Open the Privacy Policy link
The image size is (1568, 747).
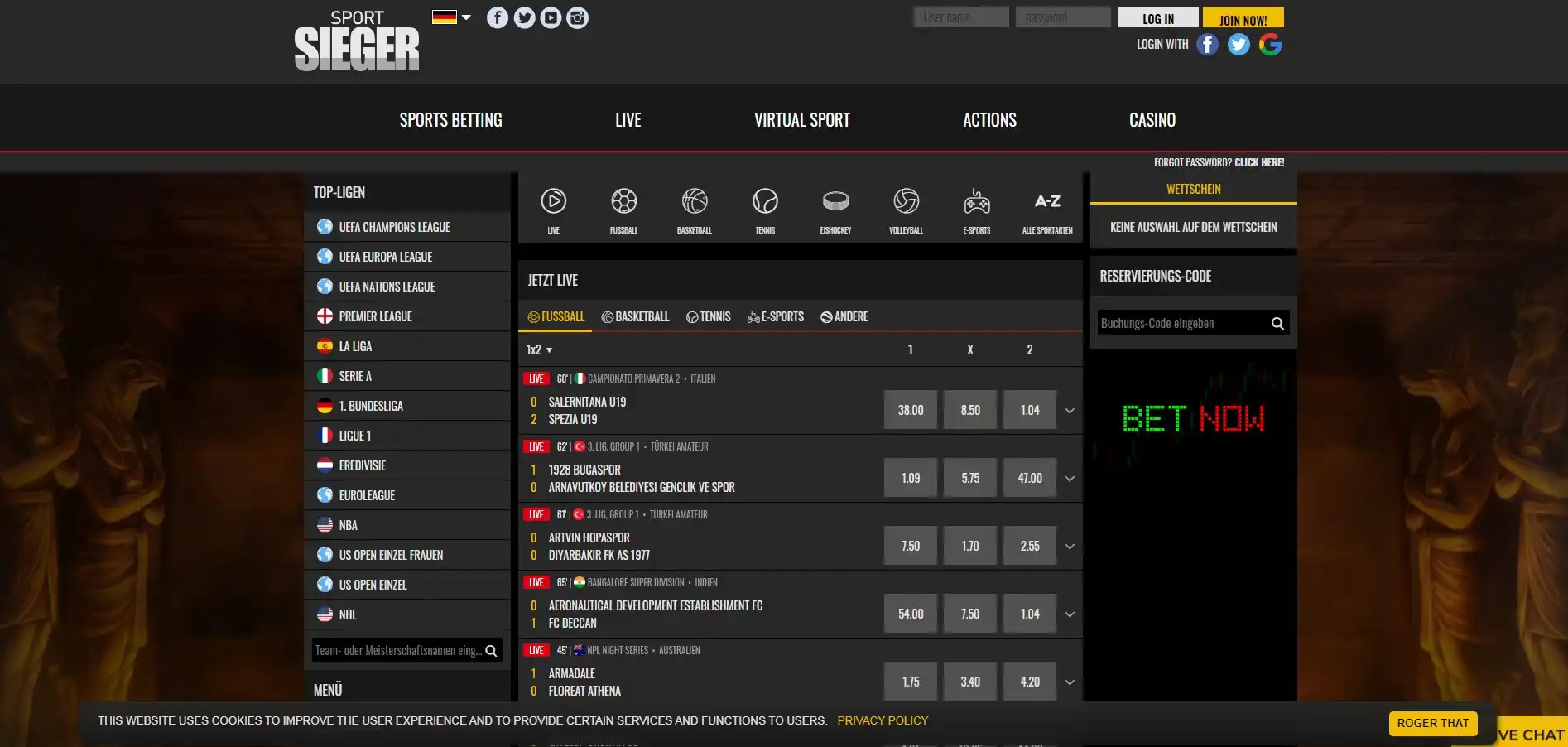883,720
